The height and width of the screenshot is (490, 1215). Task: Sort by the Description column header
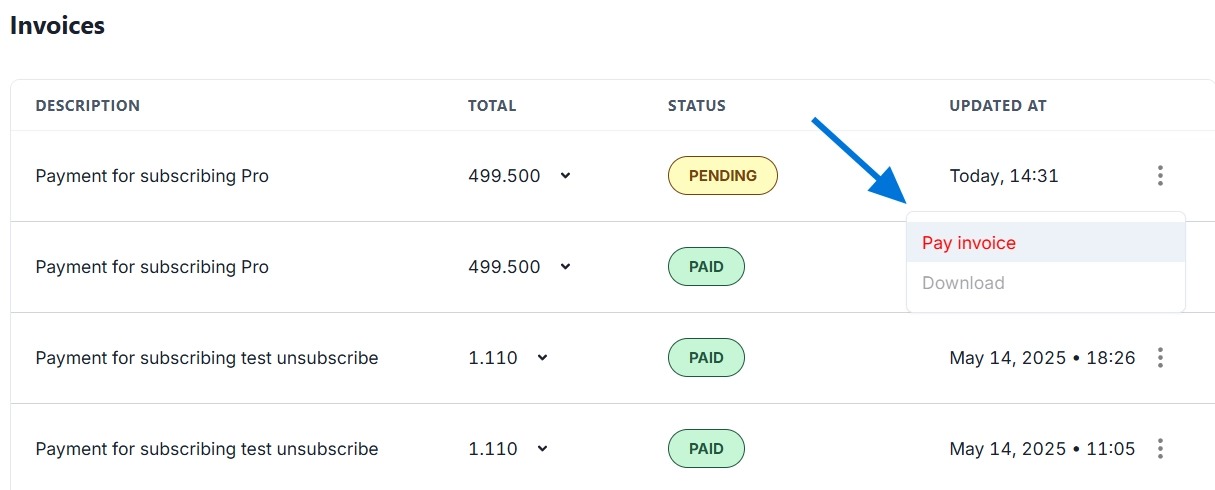pos(88,106)
